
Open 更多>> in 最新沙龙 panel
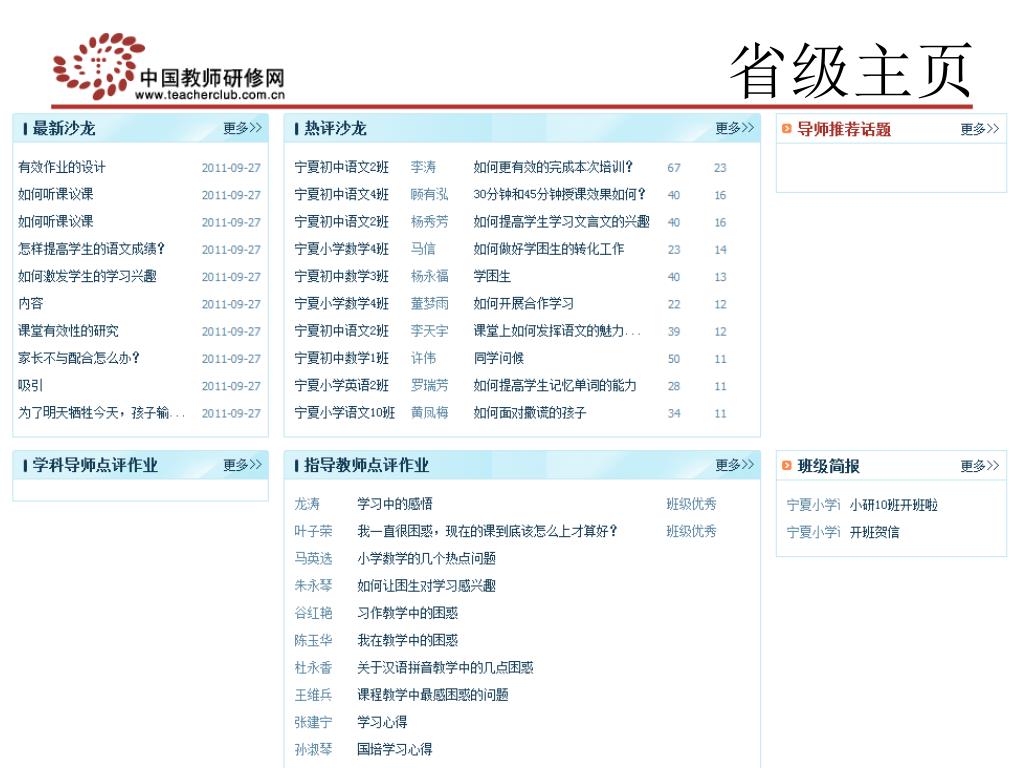(242, 128)
